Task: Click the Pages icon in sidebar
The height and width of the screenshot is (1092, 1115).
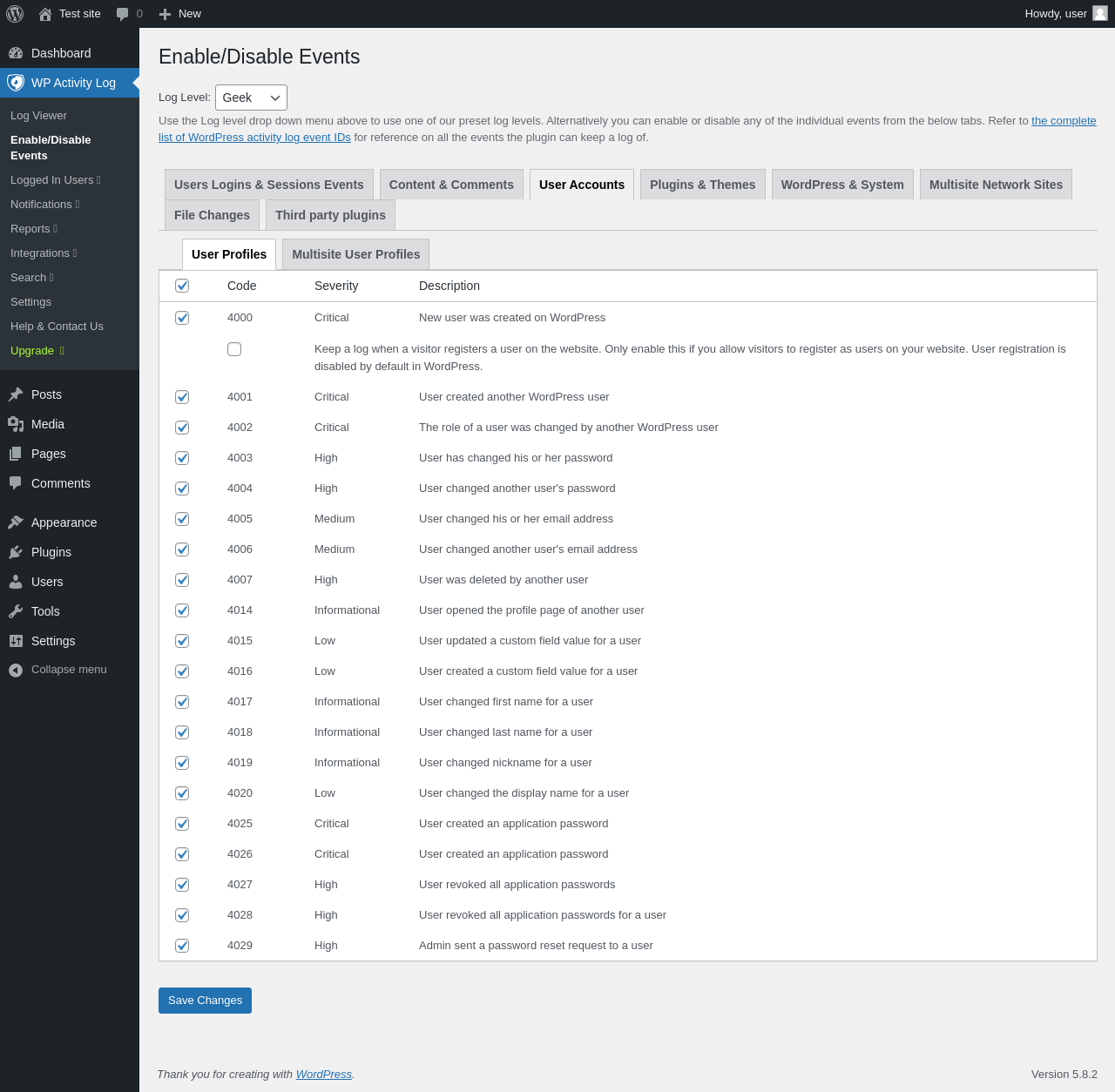Action: (16, 454)
